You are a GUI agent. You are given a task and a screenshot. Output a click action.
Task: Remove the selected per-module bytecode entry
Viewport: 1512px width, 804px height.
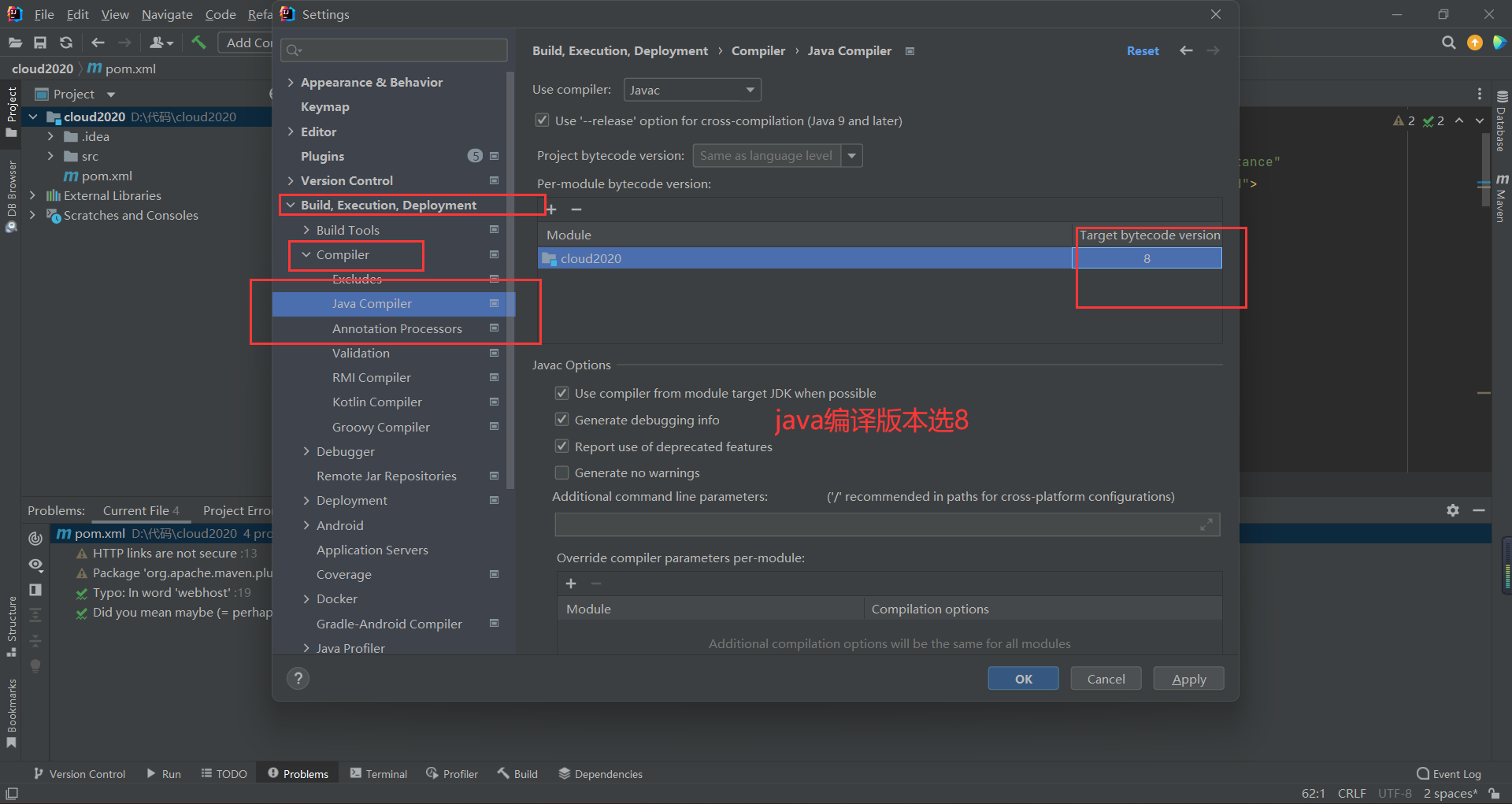(x=576, y=209)
